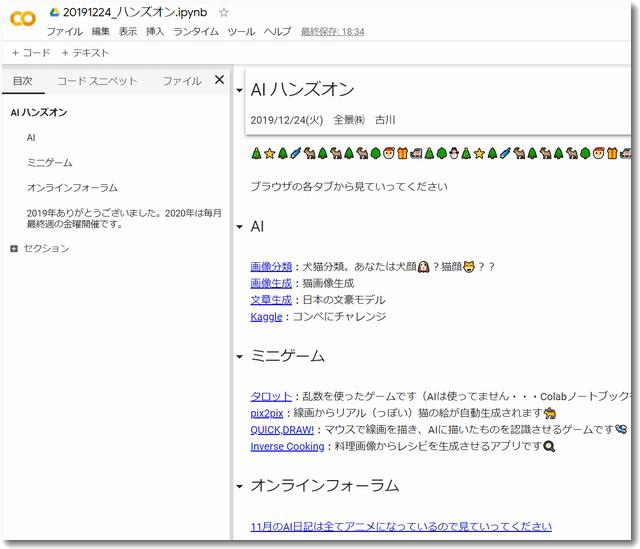The height and width of the screenshot is (549, 640).
Task: Click the dog face emoji after 犬顔
Action: (424, 267)
